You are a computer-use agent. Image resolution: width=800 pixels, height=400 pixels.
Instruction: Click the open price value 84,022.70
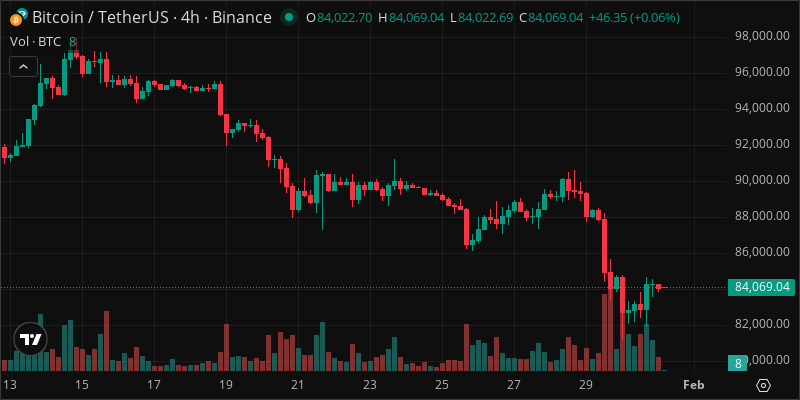pyautogui.click(x=344, y=18)
